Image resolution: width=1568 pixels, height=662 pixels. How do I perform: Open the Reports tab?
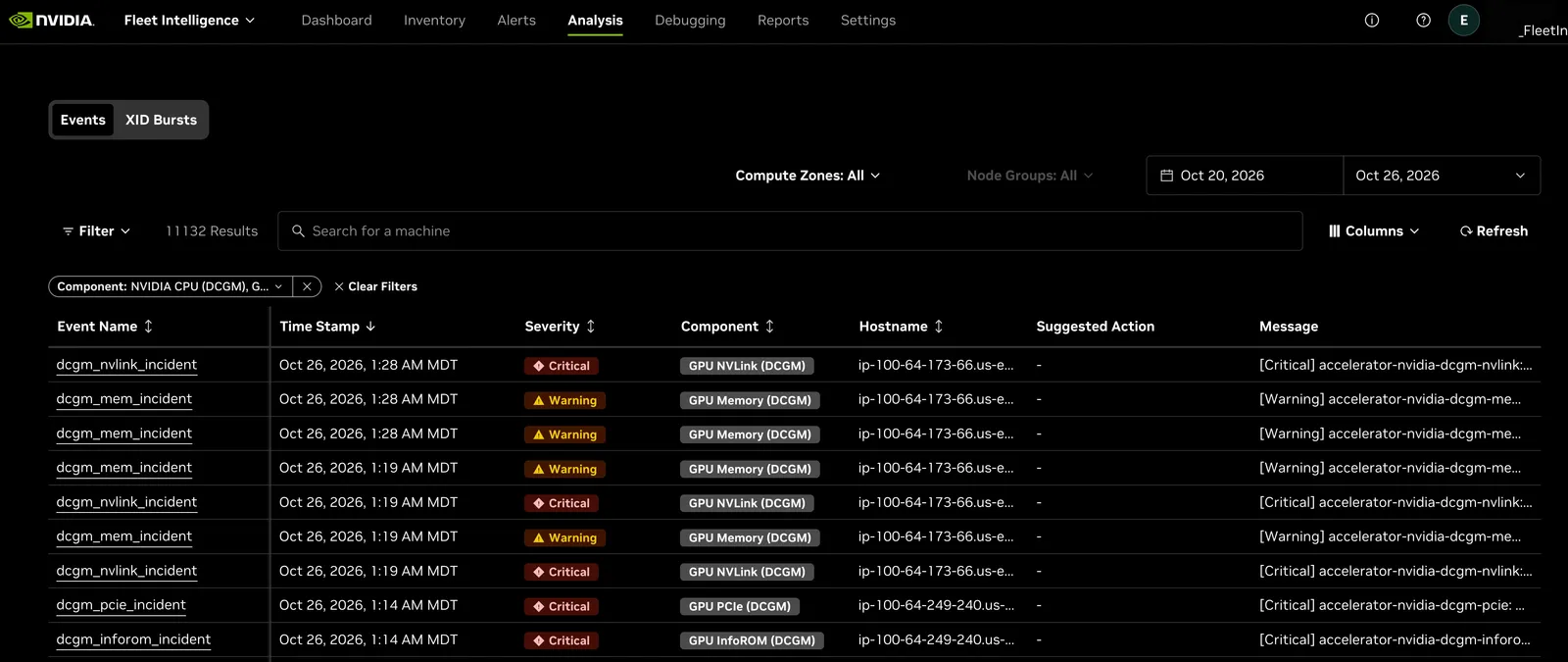pos(783,20)
